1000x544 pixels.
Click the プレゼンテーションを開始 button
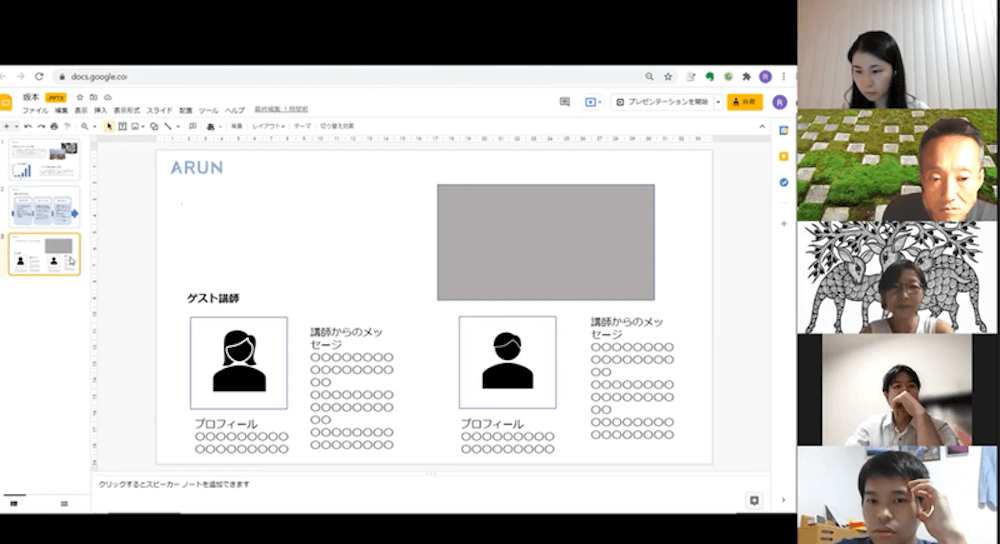click(x=661, y=102)
